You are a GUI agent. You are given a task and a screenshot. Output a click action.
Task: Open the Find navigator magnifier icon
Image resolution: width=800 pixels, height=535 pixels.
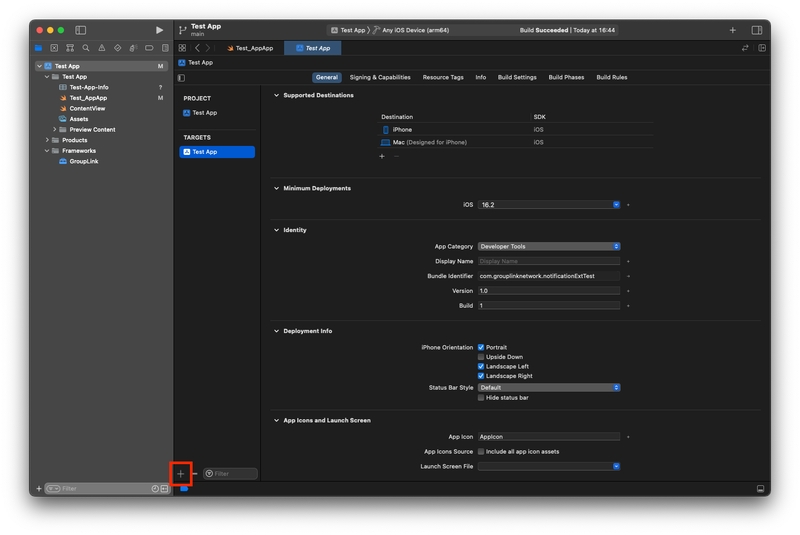click(x=86, y=48)
